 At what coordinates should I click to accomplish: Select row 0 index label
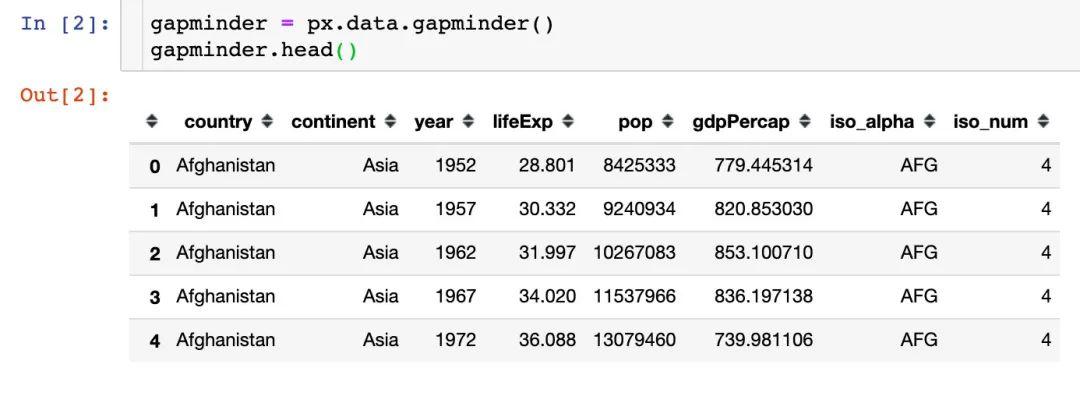tap(155, 166)
